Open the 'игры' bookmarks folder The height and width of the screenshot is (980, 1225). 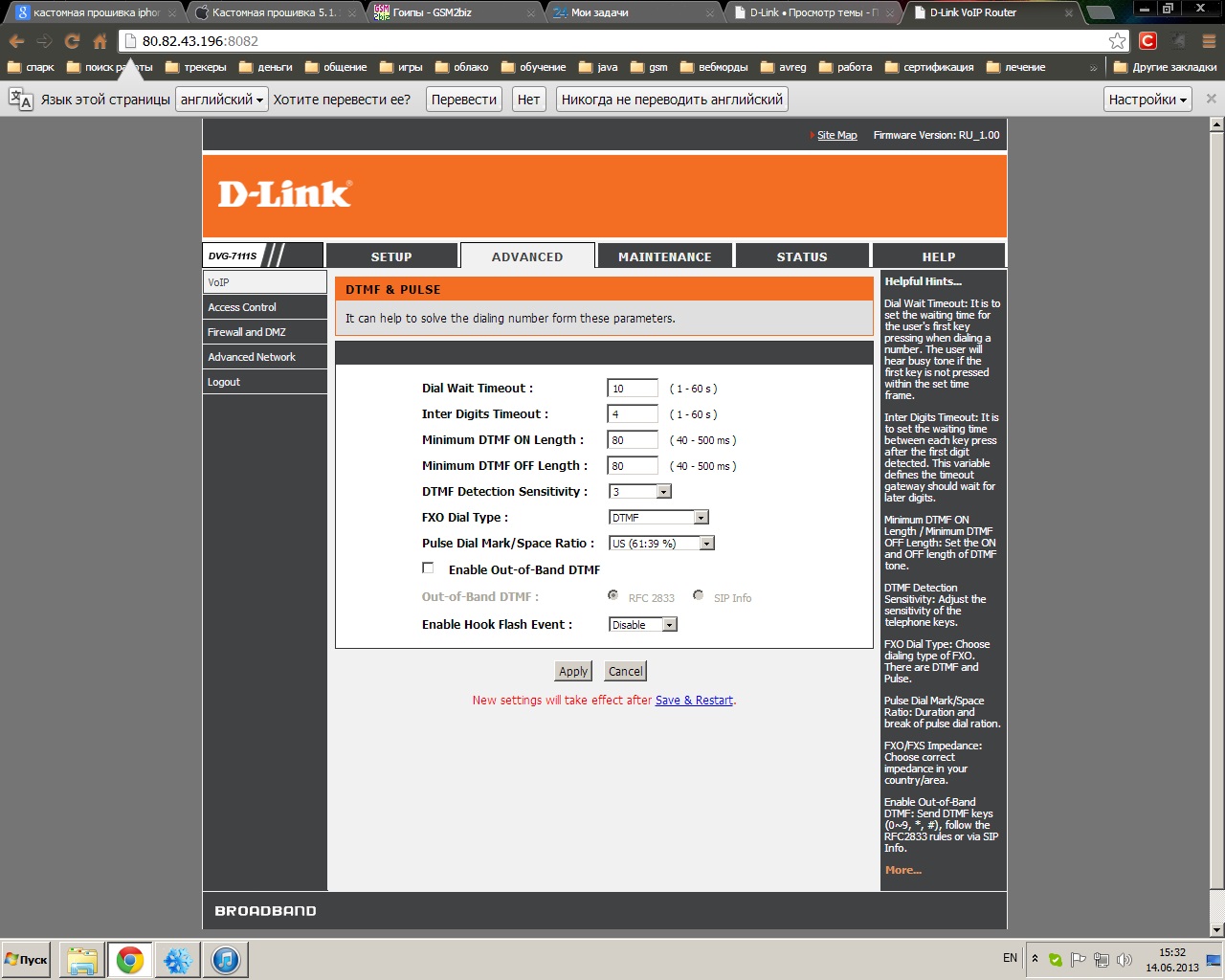tap(401, 67)
